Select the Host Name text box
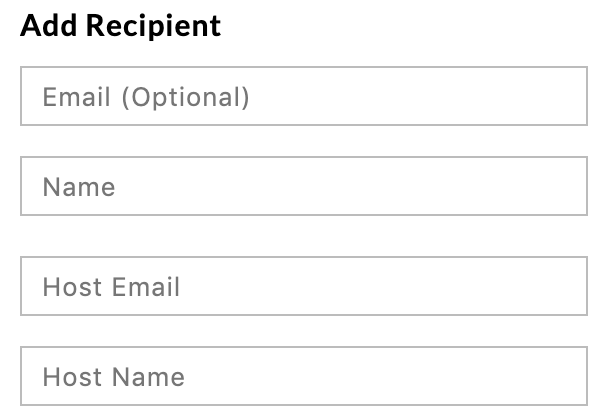The image size is (608, 420). tap(303, 377)
